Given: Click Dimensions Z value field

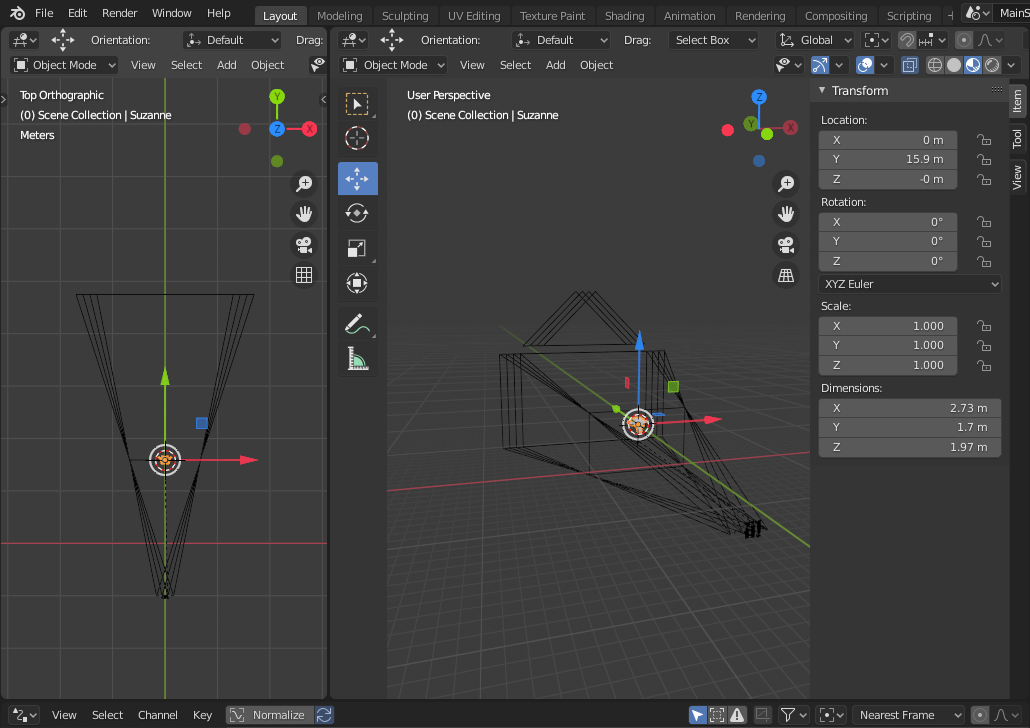Looking at the screenshot, I should [x=910, y=447].
